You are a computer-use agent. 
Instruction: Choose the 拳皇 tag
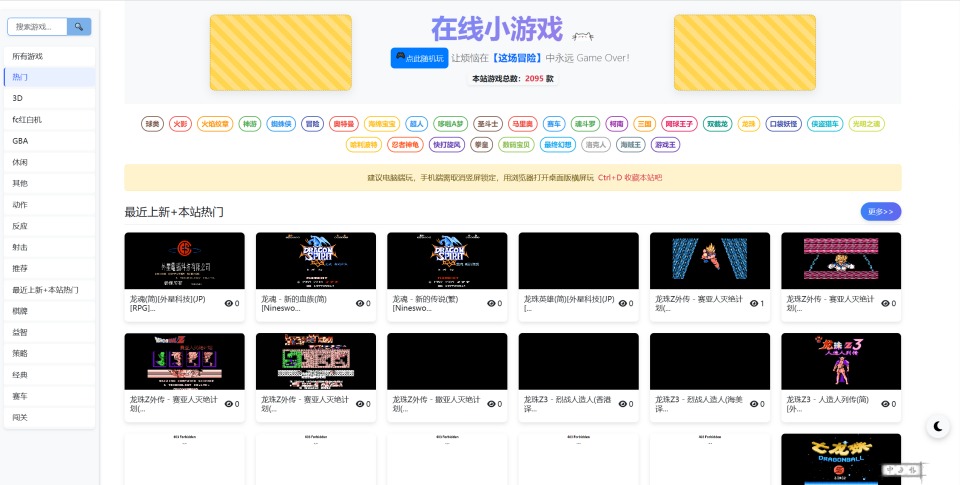(x=482, y=145)
